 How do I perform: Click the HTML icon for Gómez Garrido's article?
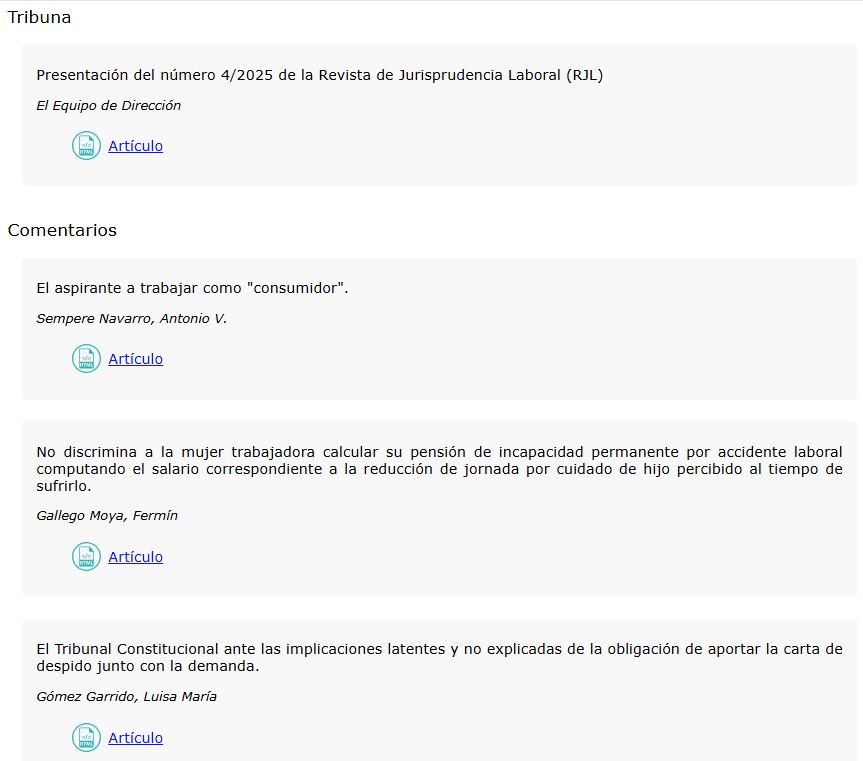[86, 737]
